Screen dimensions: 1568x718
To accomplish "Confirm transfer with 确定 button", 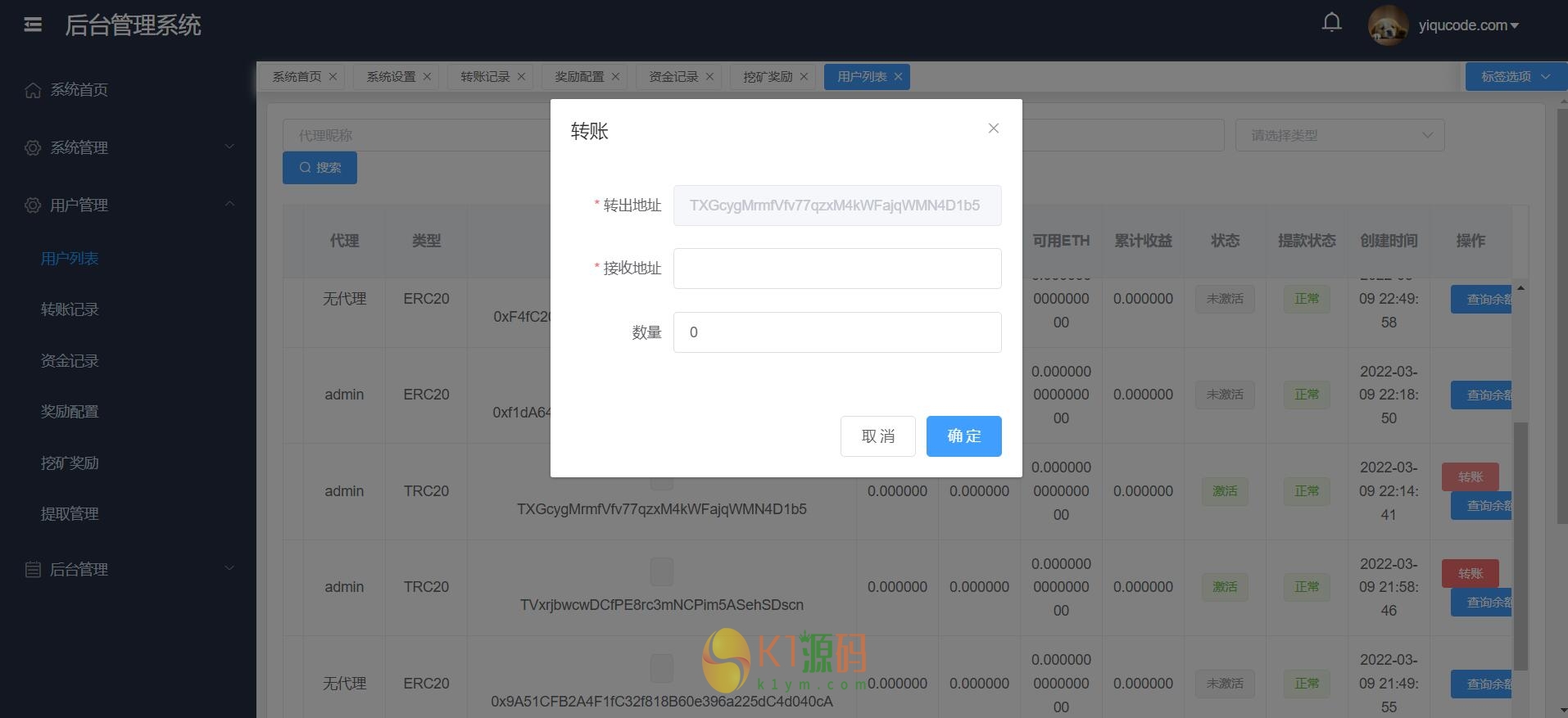I will (x=964, y=436).
